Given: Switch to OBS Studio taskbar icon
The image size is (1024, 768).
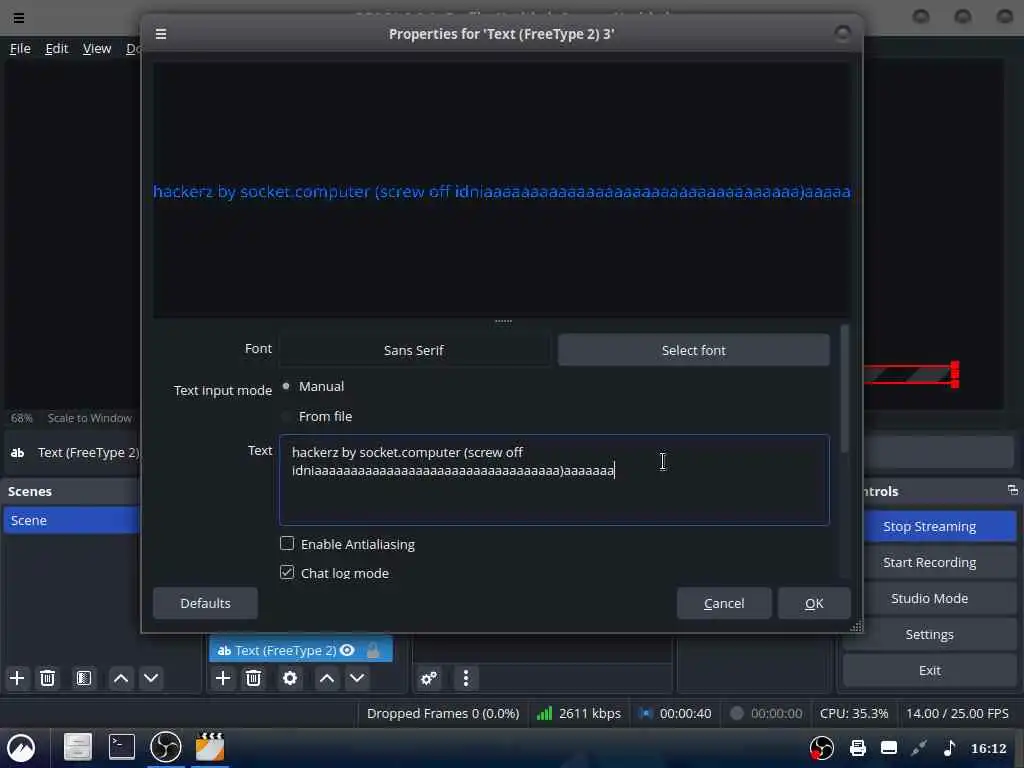Looking at the screenshot, I should click(165, 747).
